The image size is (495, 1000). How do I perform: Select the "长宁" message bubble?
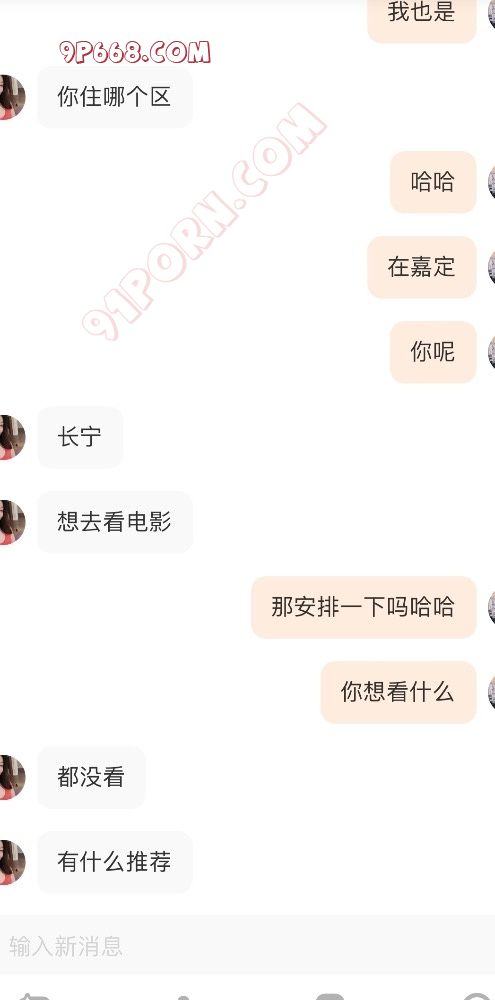tap(80, 437)
